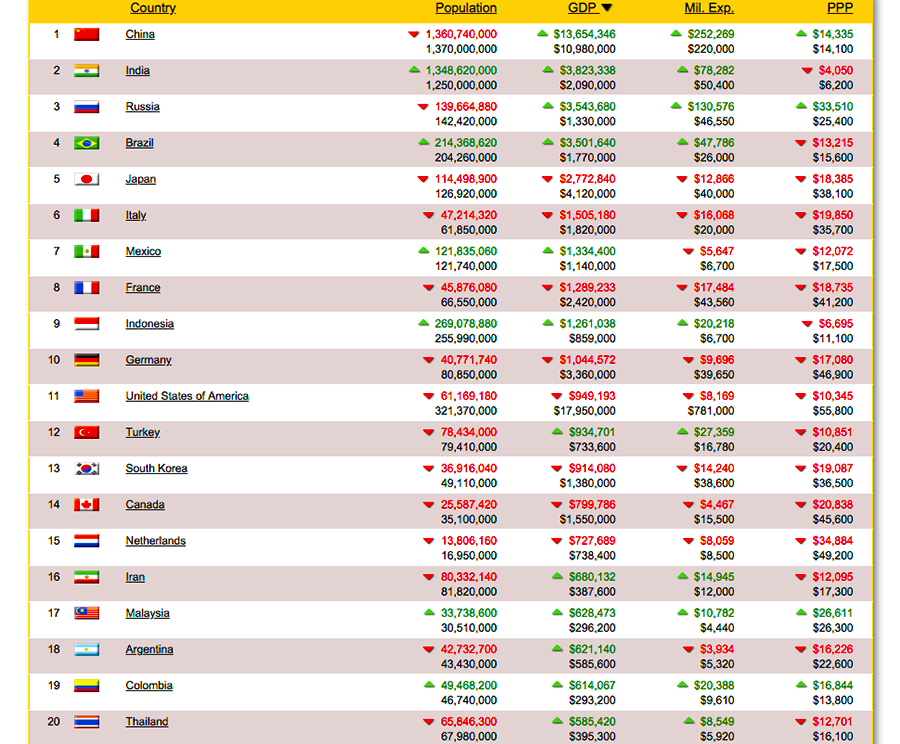Click the China flag icon
Viewport: 900px width, 744px height.
(86, 35)
